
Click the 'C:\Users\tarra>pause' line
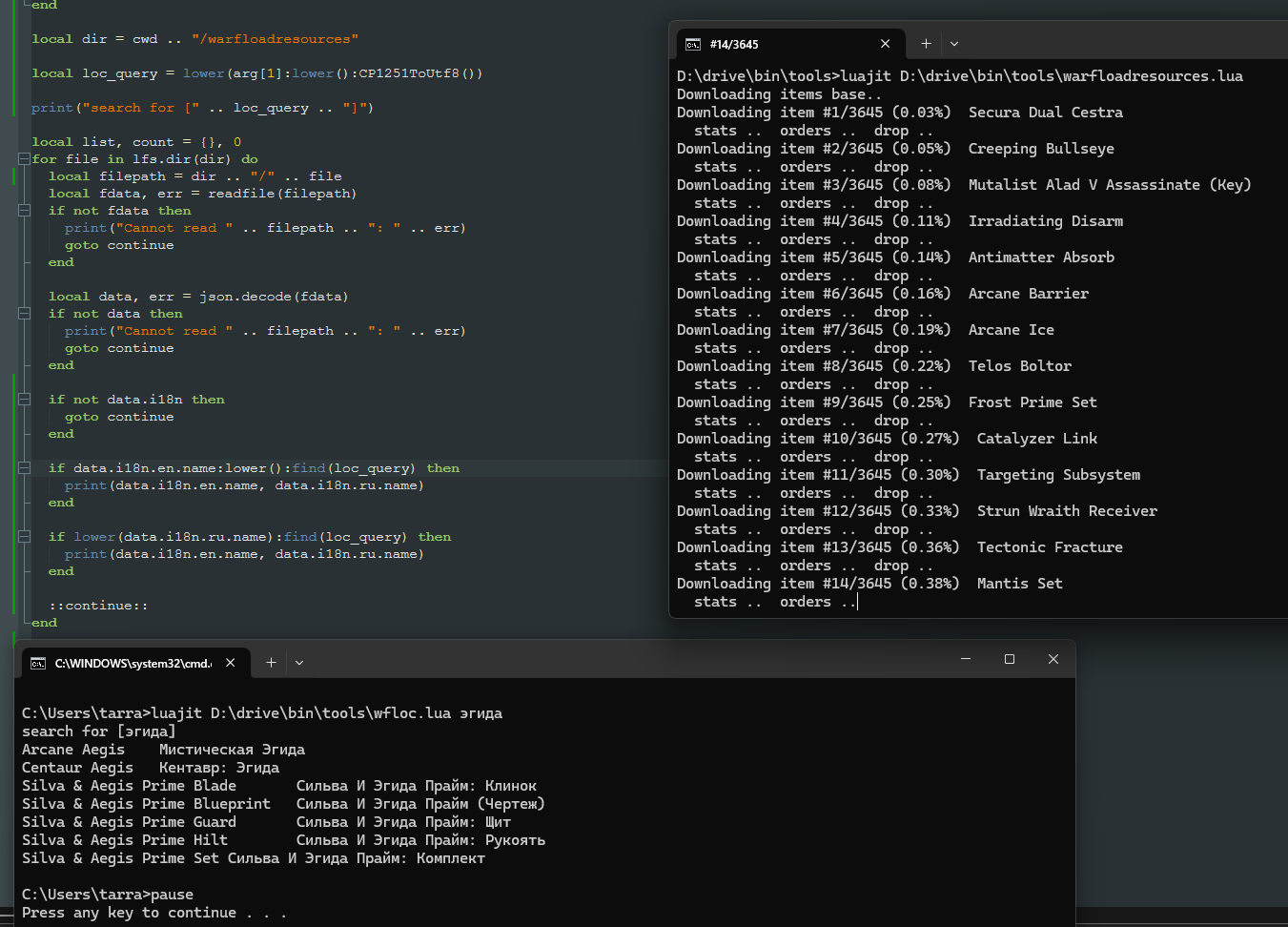point(108,895)
